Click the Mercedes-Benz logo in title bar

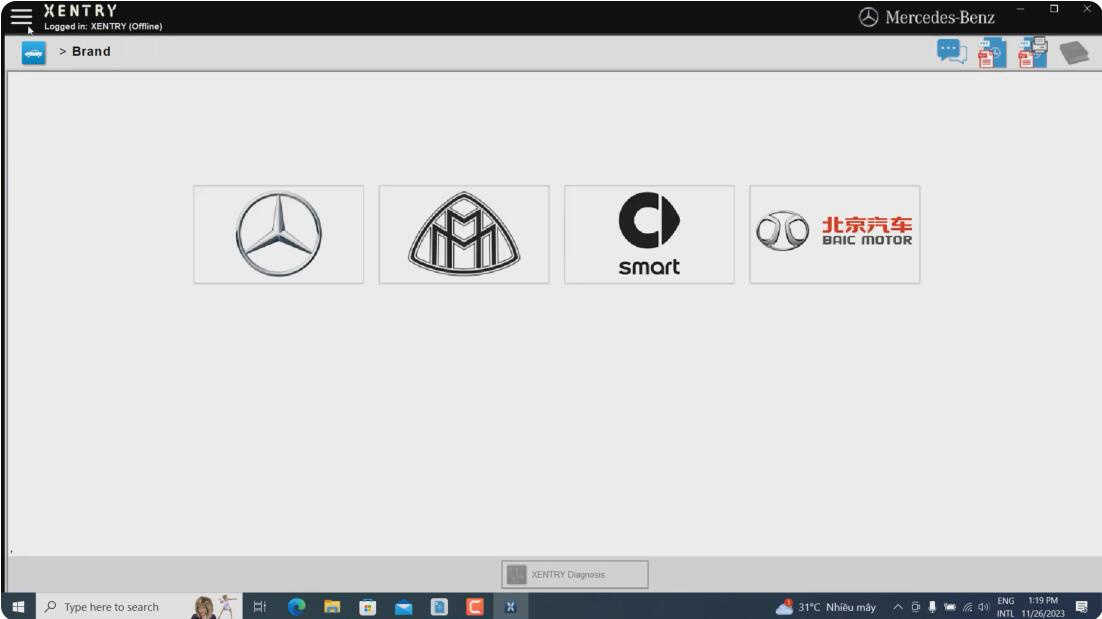pos(926,17)
